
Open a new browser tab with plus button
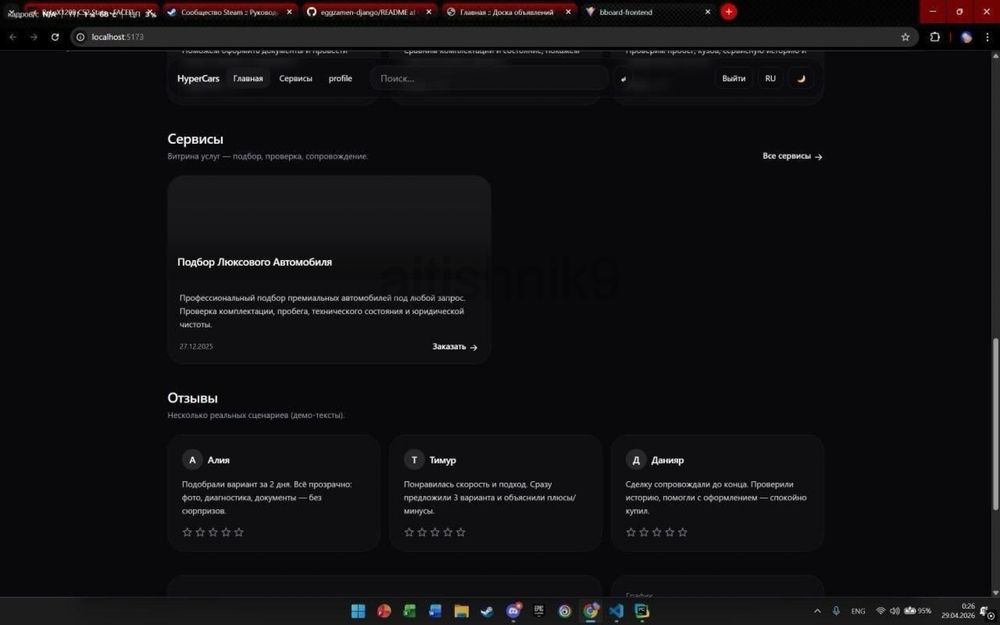(x=728, y=11)
